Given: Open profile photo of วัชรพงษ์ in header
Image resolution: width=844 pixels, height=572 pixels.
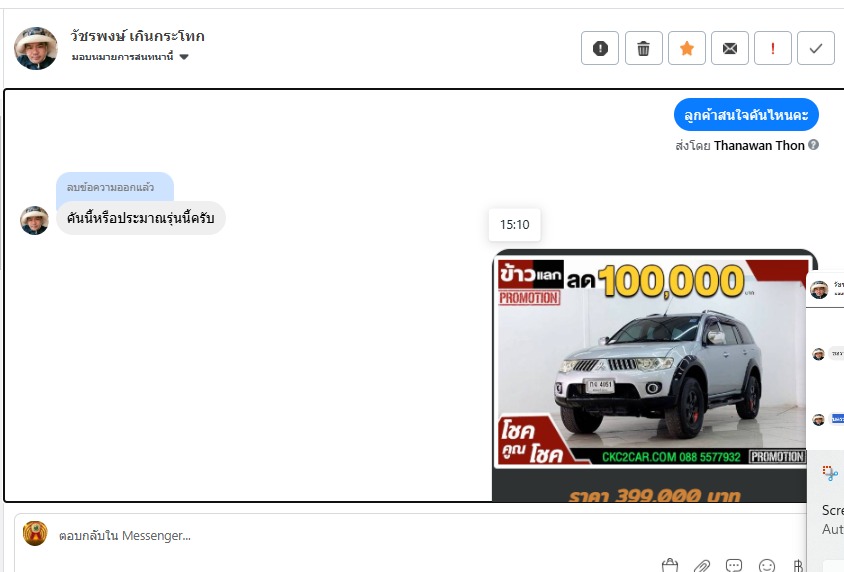Looking at the screenshot, I should click(x=36, y=48).
